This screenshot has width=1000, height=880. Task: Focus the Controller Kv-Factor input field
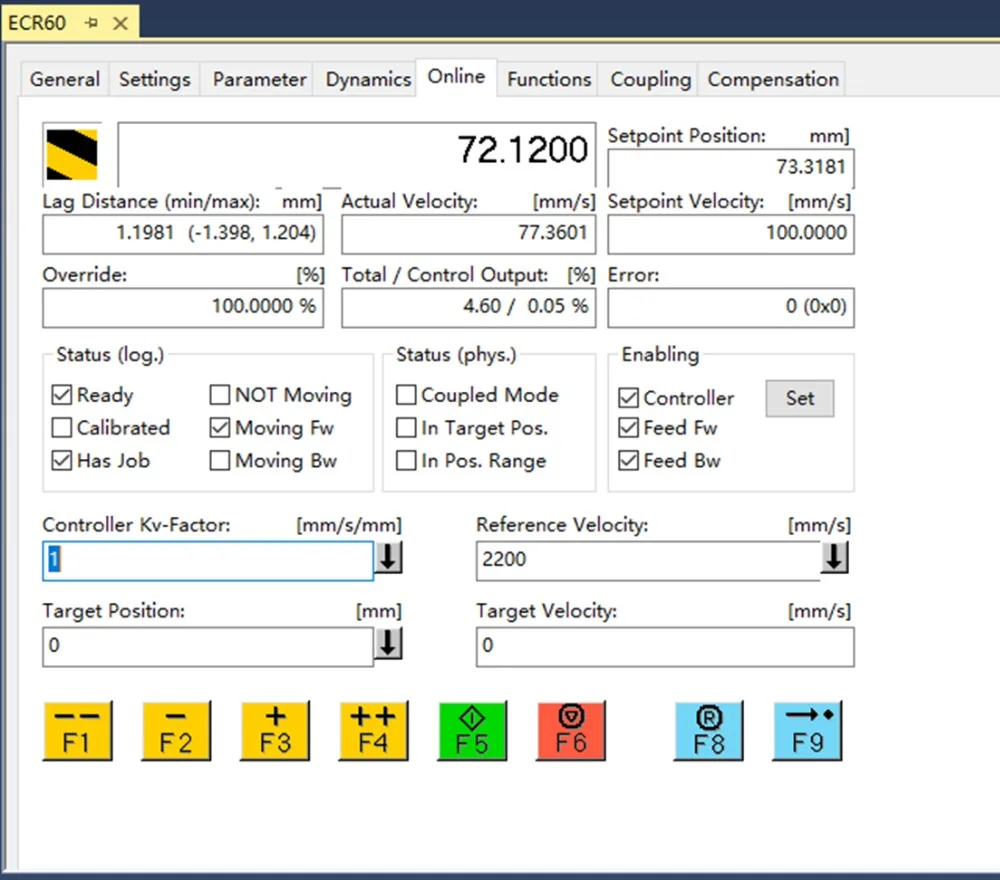[x=208, y=561]
